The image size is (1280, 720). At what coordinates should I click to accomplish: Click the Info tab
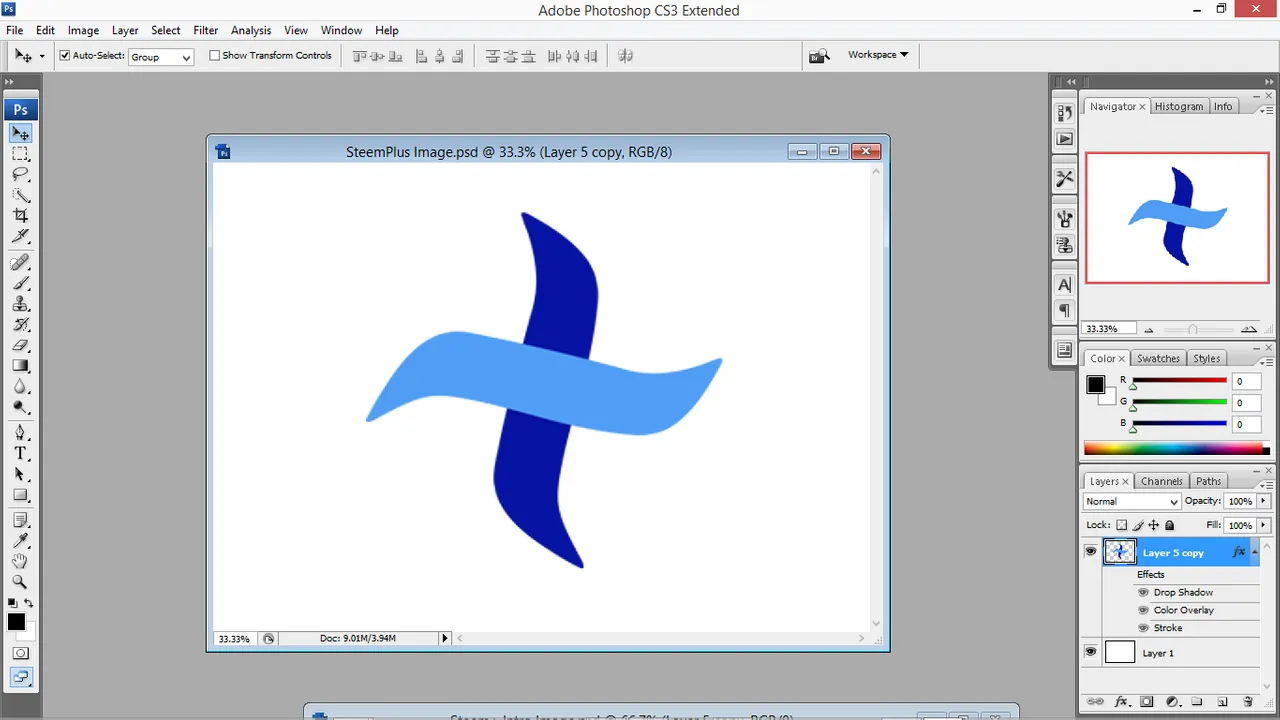(1223, 106)
